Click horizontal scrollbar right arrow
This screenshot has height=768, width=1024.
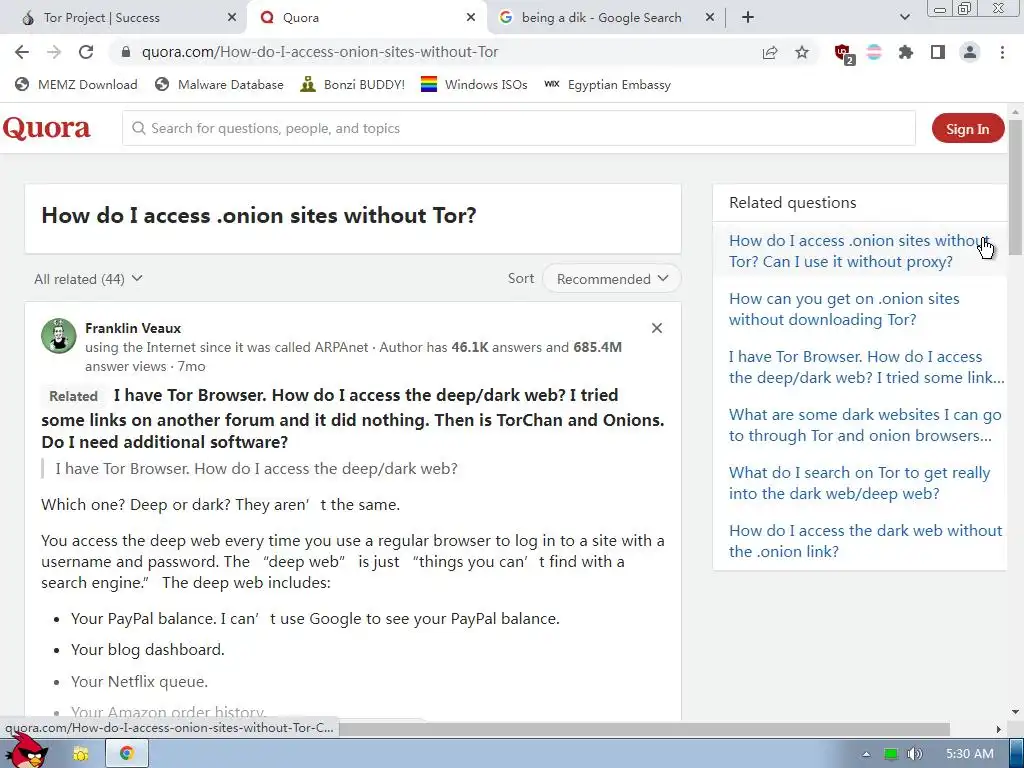point(999,729)
